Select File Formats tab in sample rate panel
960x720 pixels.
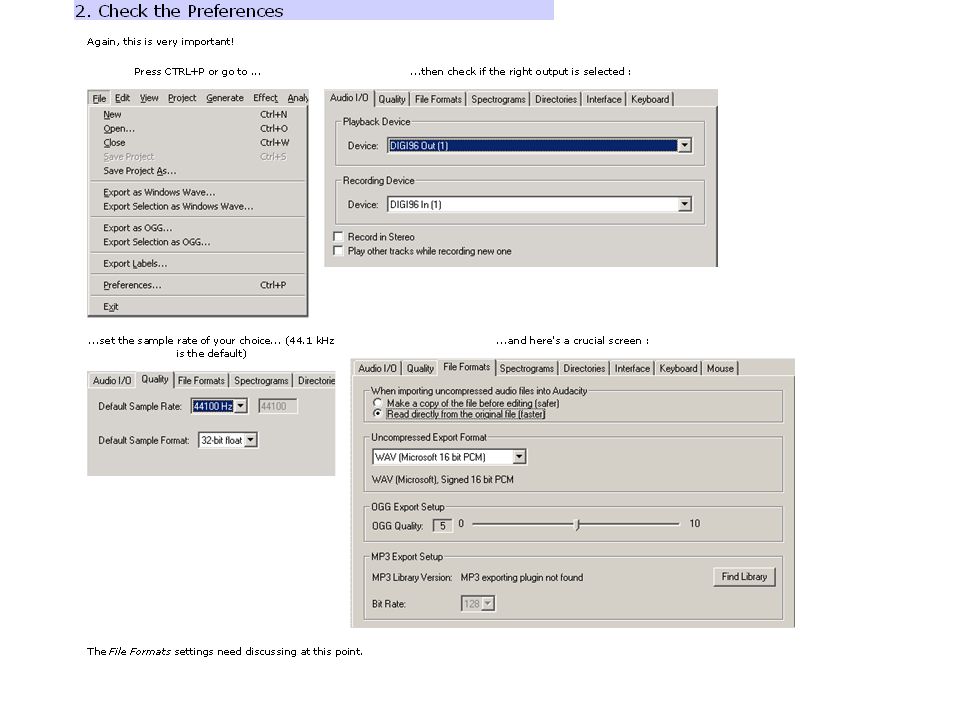click(201, 381)
